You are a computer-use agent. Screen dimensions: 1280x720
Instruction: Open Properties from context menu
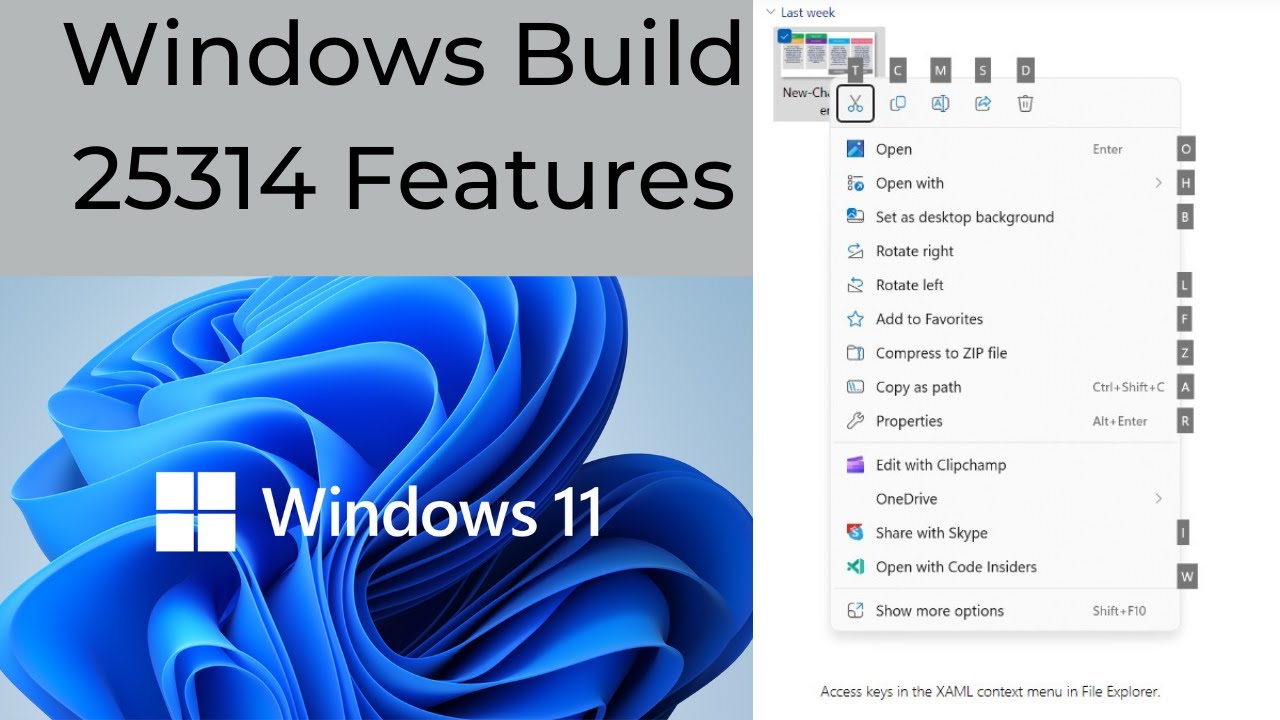click(x=1005, y=421)
